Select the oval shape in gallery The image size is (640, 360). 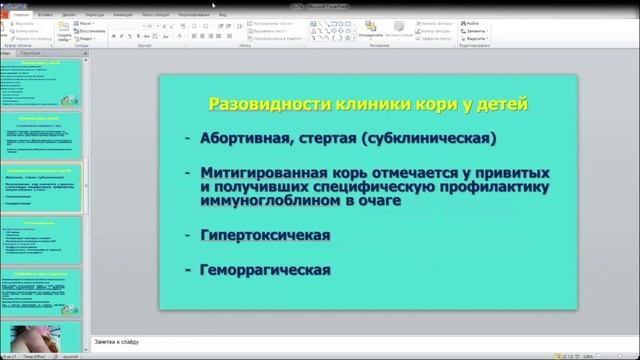341,24
